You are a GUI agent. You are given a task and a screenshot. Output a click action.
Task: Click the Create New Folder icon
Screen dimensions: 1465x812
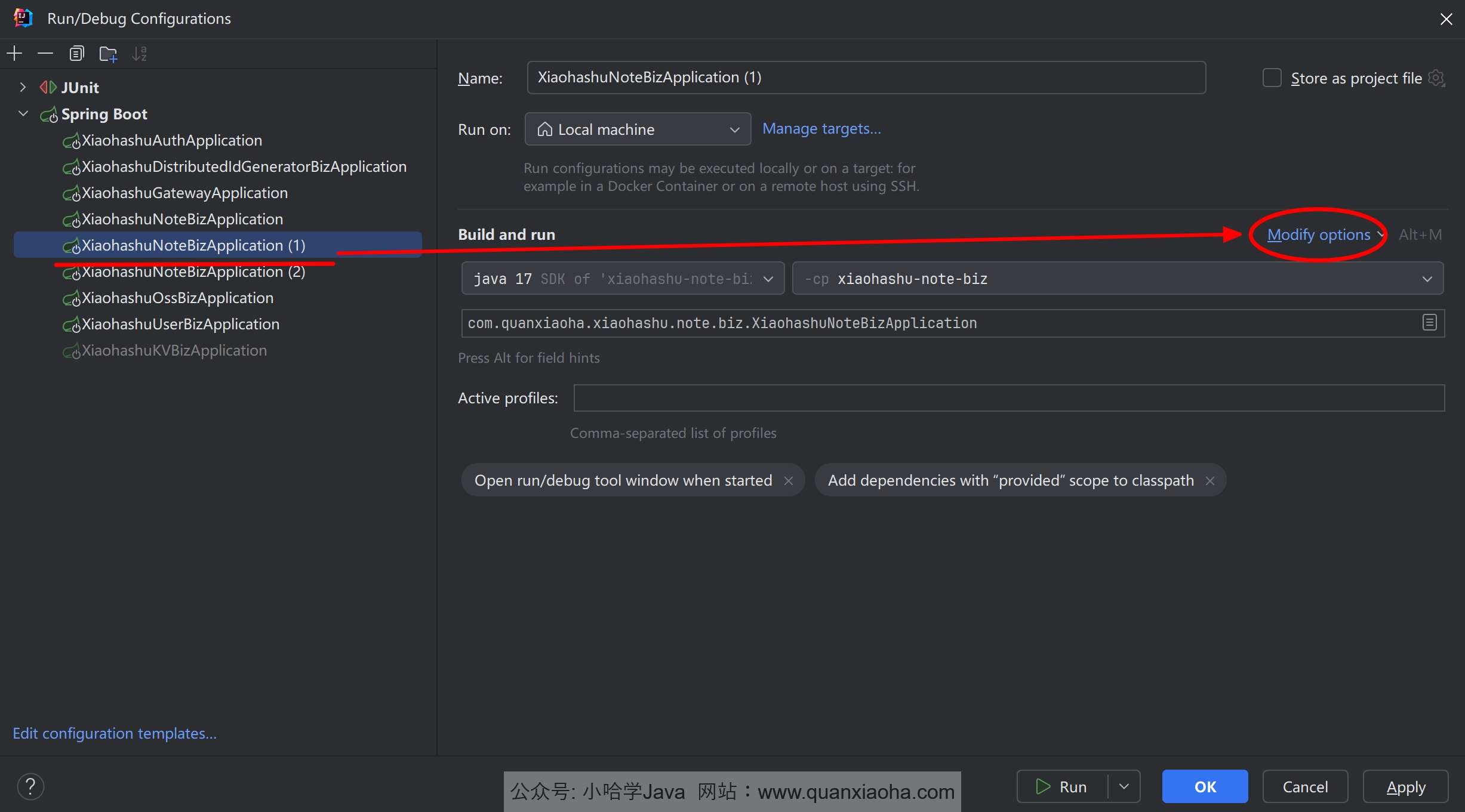108,54
